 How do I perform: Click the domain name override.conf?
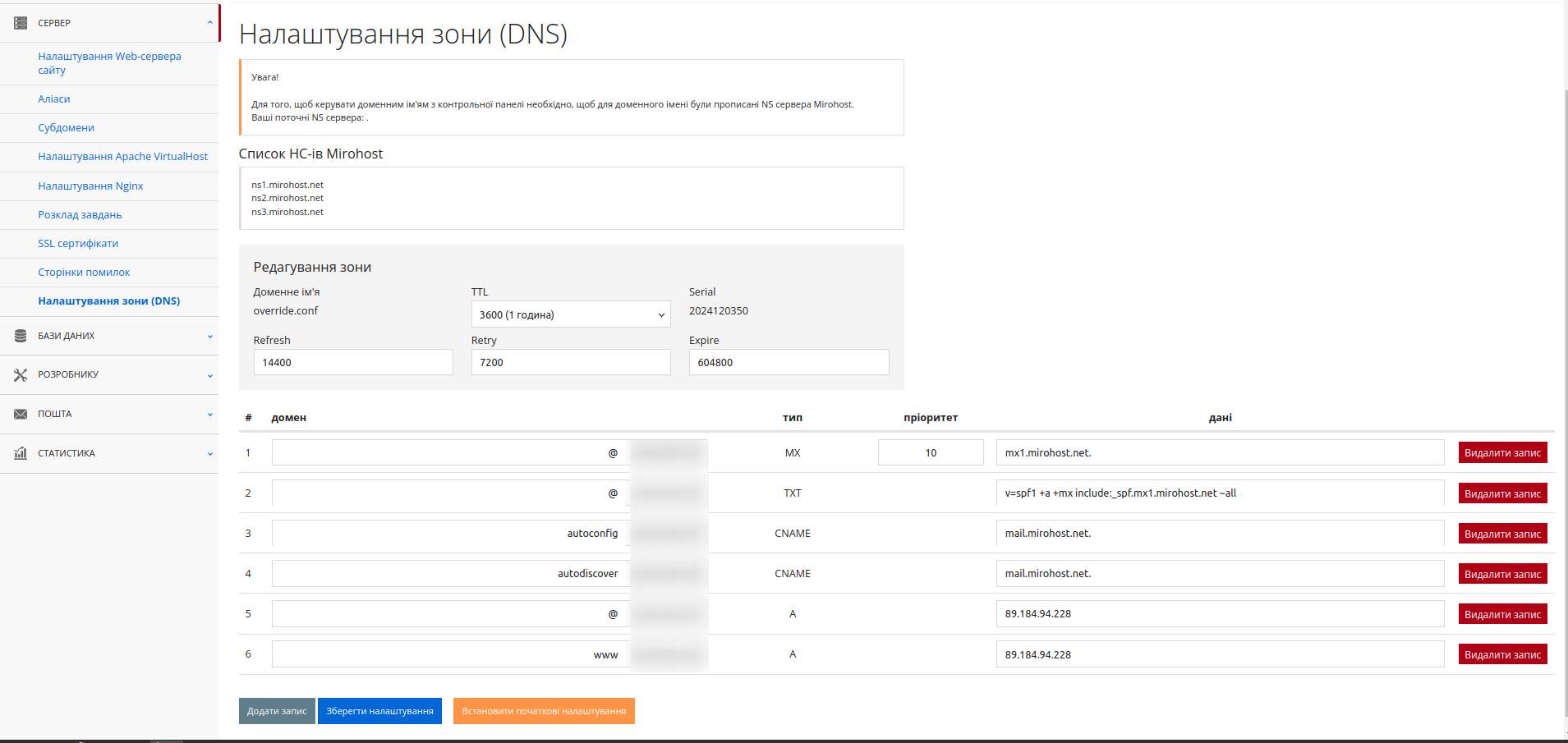click(x=285, y=310)
